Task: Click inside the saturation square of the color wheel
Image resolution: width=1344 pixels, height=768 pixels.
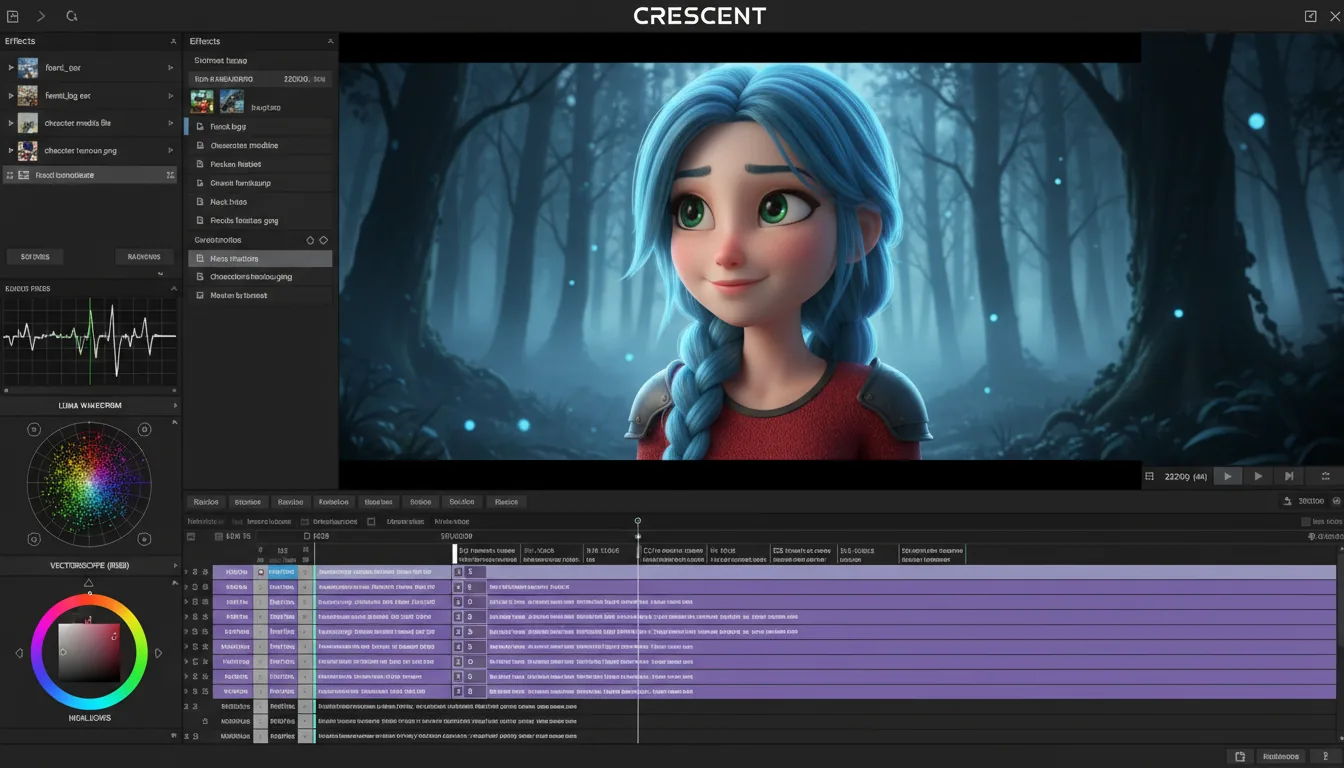Action: (x=89, y=653)
